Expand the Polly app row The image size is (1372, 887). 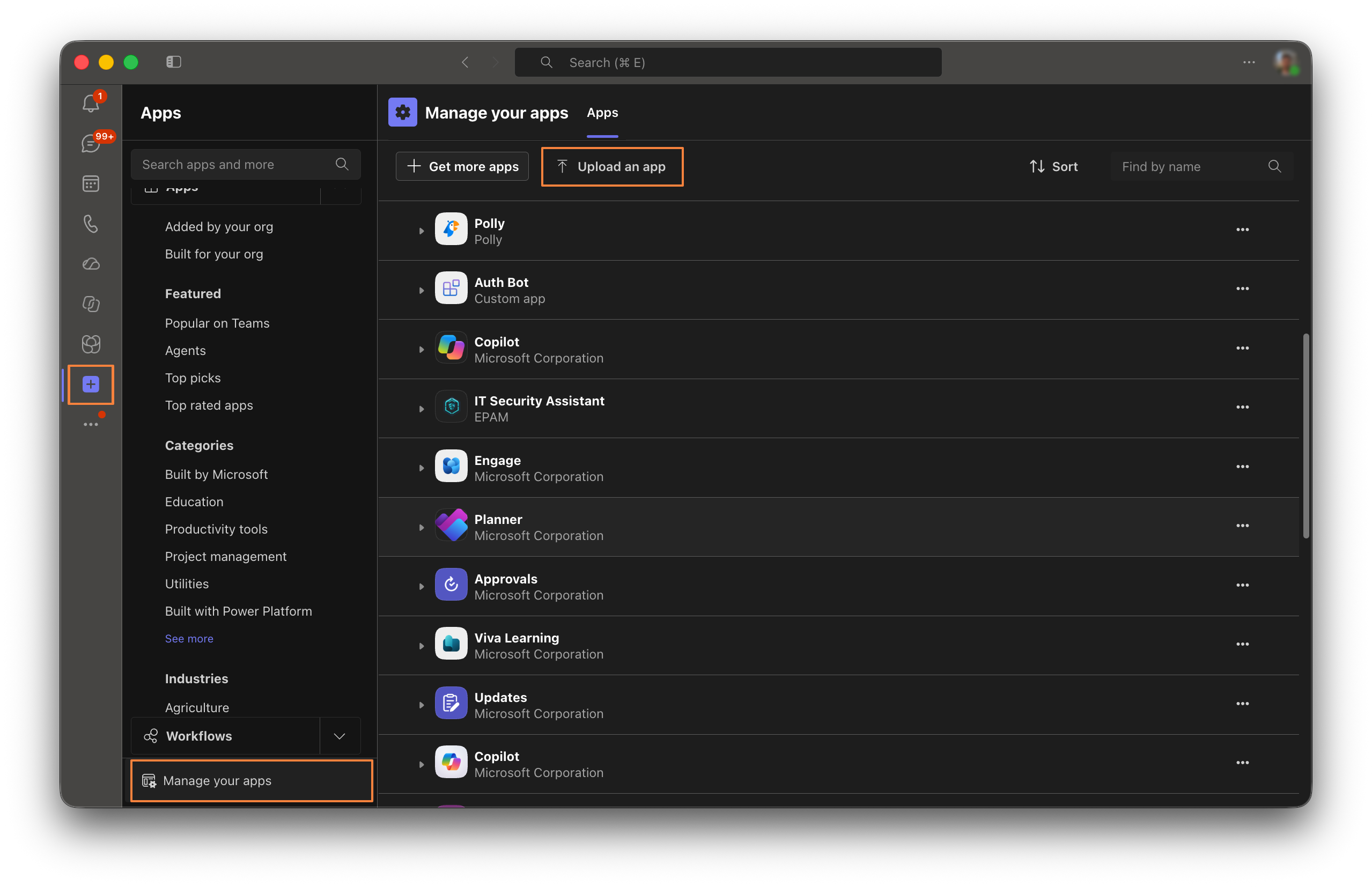(421, 231)
